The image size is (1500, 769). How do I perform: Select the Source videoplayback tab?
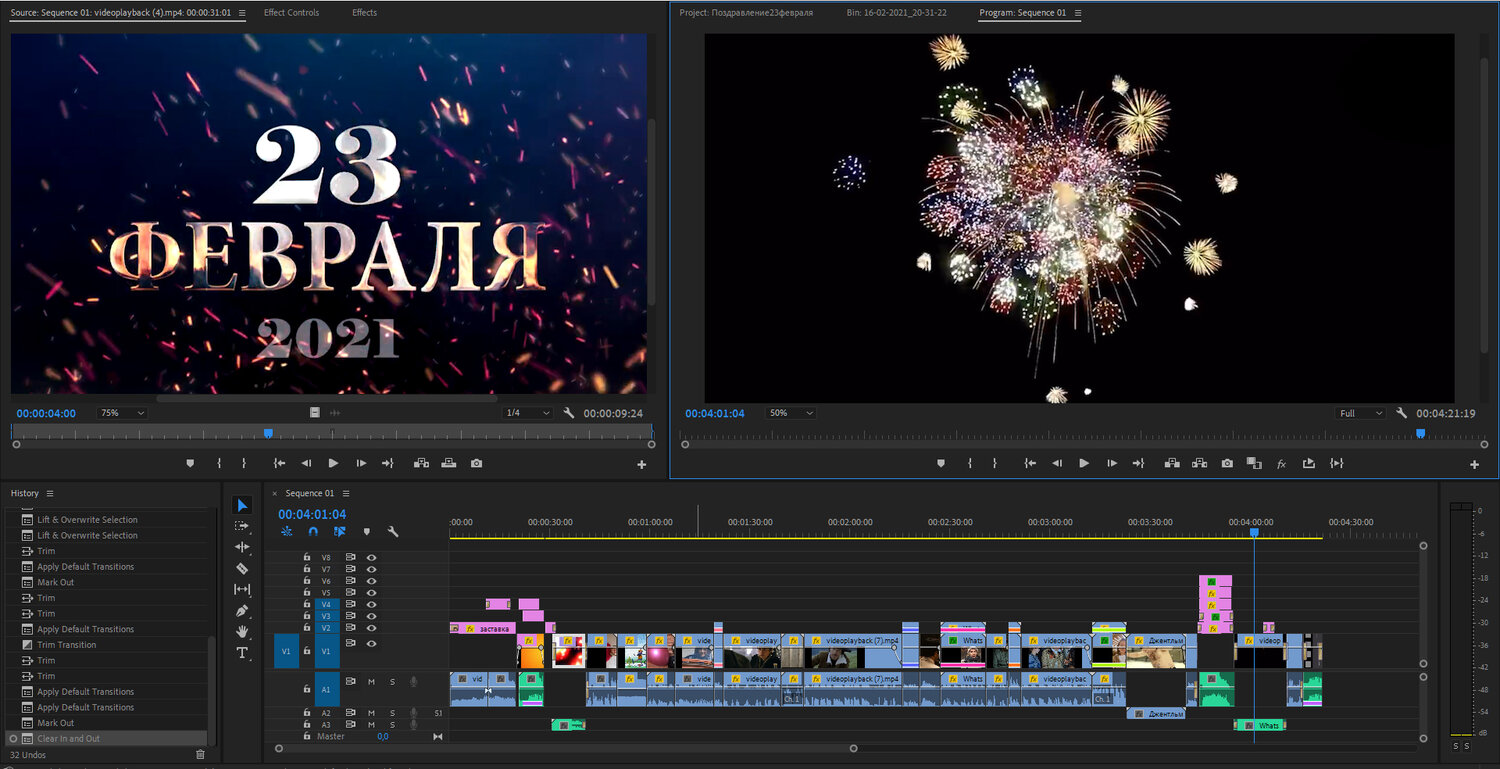(120, 13)
